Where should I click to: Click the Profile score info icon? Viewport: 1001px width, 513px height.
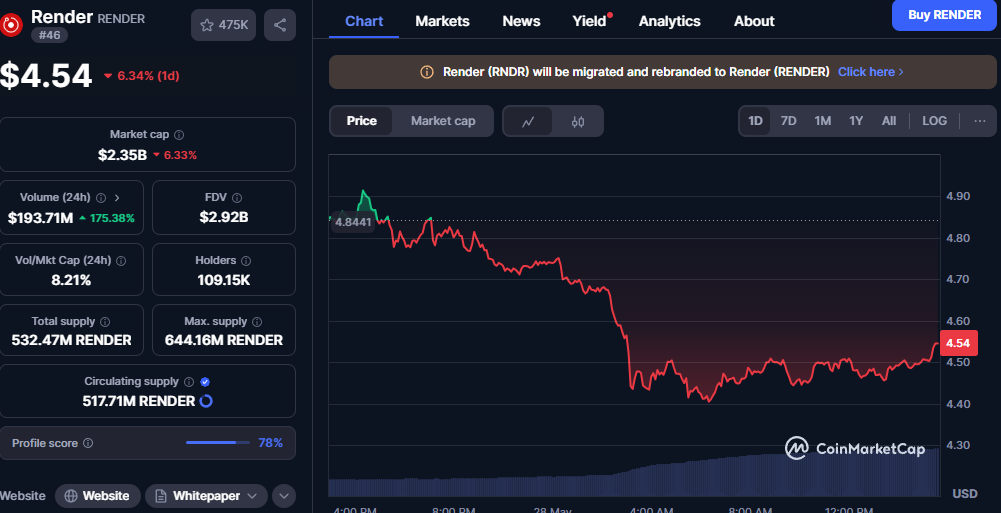click(x=88, y=443)
